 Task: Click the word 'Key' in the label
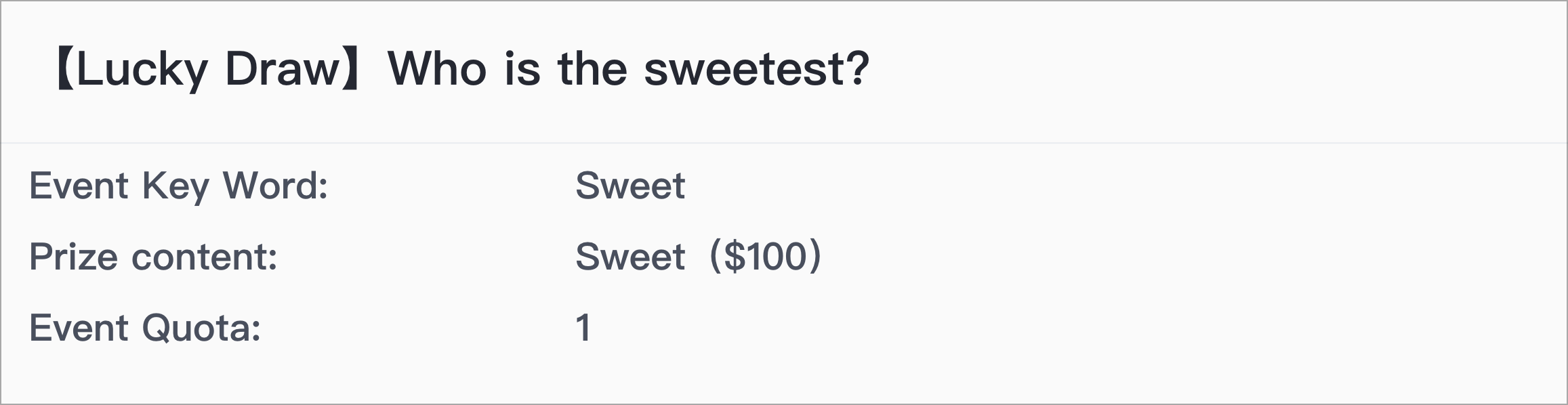[176, 186]
